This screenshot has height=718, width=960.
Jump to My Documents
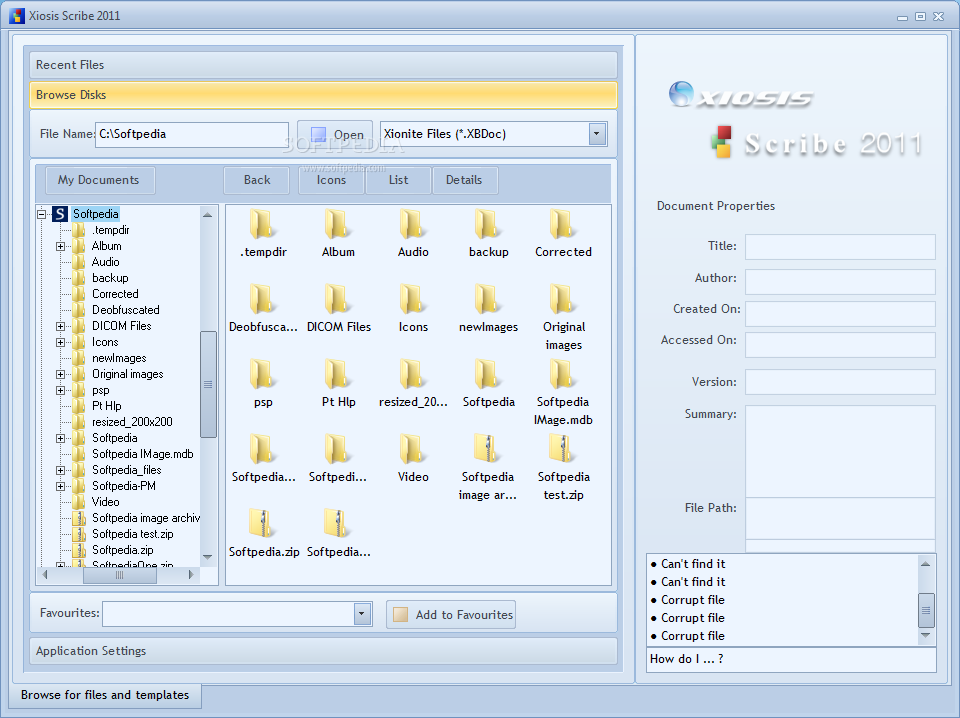pos(100,180)
